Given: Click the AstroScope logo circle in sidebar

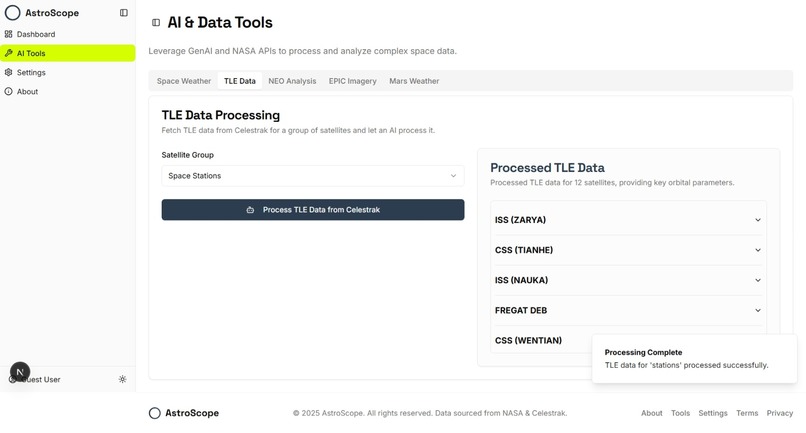Looking at the screenshot, I should (x=12, y=13).
